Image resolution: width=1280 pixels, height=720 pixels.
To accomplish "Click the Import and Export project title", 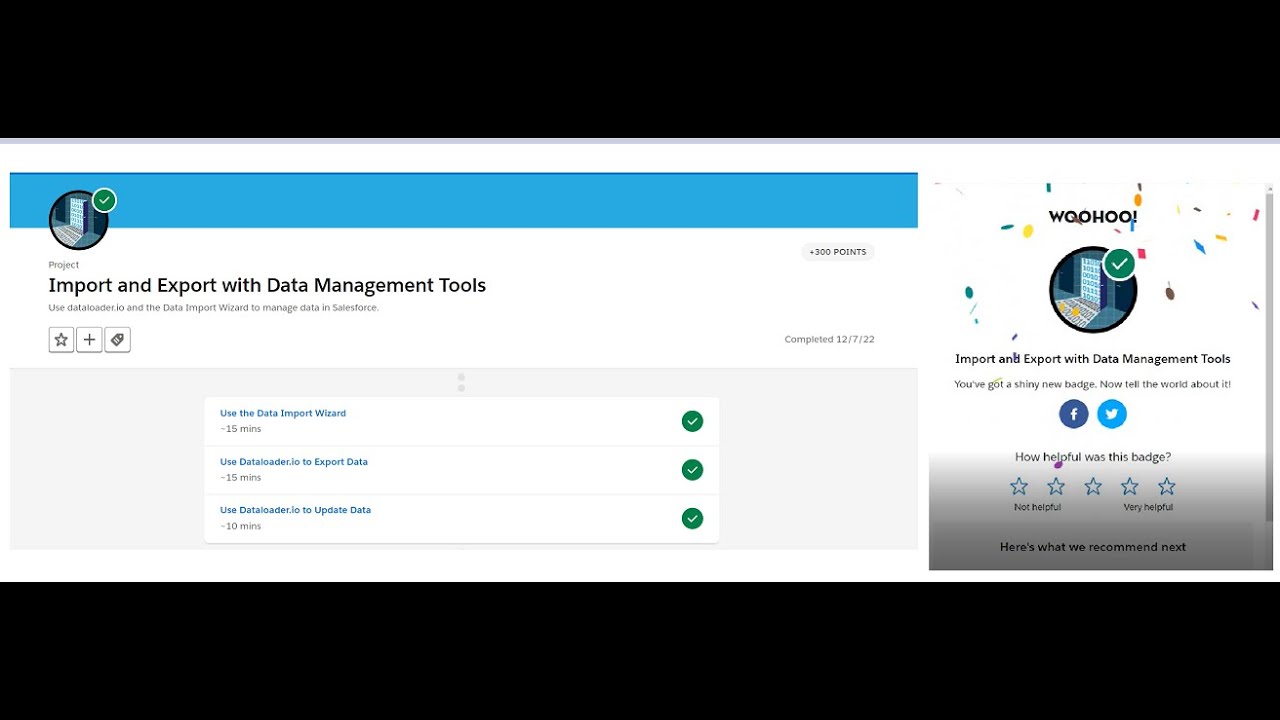I will [267, 285].
